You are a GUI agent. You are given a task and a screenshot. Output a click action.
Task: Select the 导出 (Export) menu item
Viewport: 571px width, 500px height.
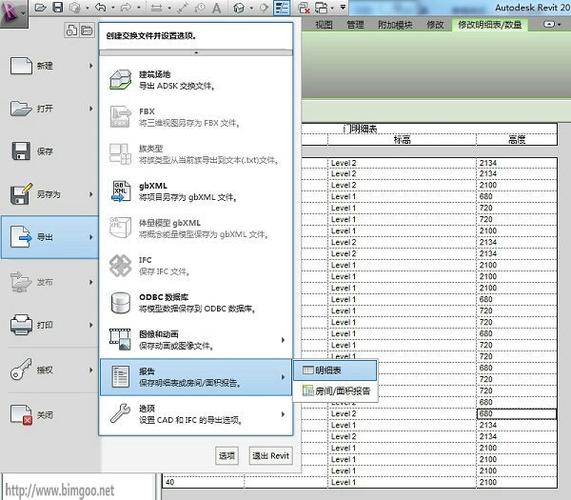pos(50,237)
